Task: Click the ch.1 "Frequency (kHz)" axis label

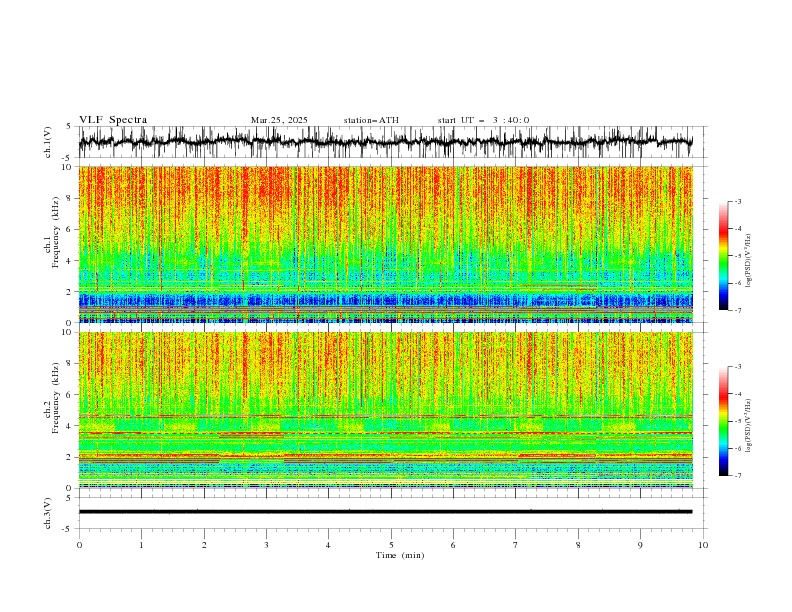Action: pyautogui.click(x=56, y=232)
